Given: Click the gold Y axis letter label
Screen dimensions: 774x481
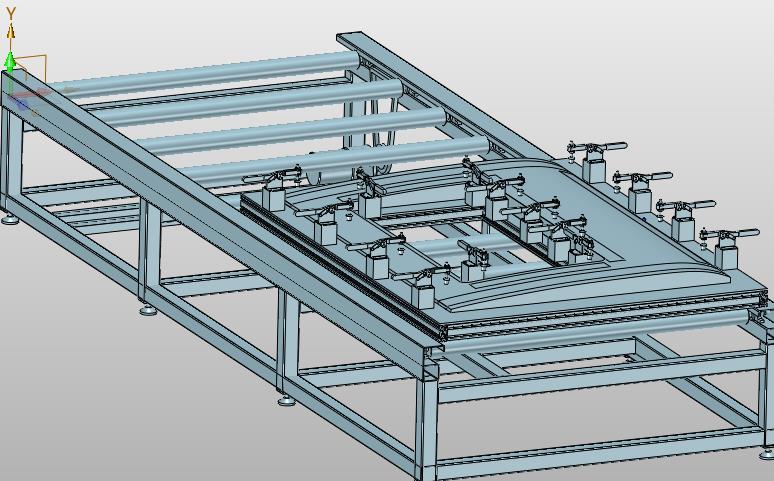Looking at the screenshot, I should pyautogui.click(x=11, y=14).
